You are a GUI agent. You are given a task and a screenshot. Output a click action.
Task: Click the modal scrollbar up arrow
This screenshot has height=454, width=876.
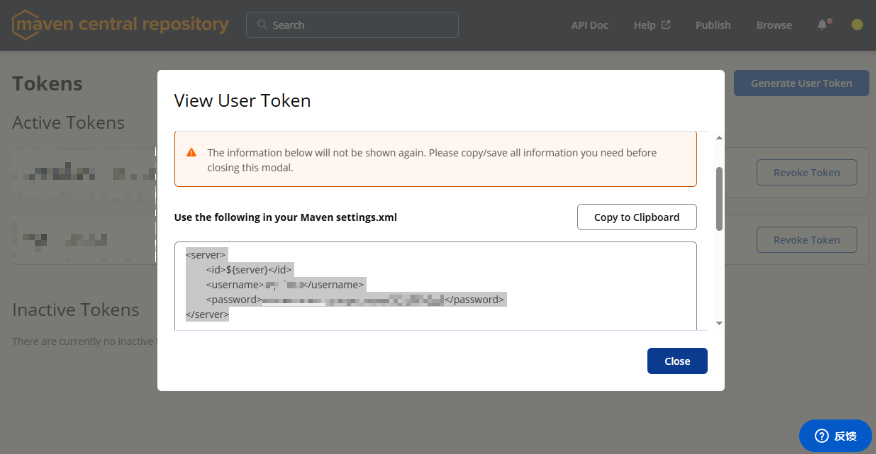click(719, 138)
